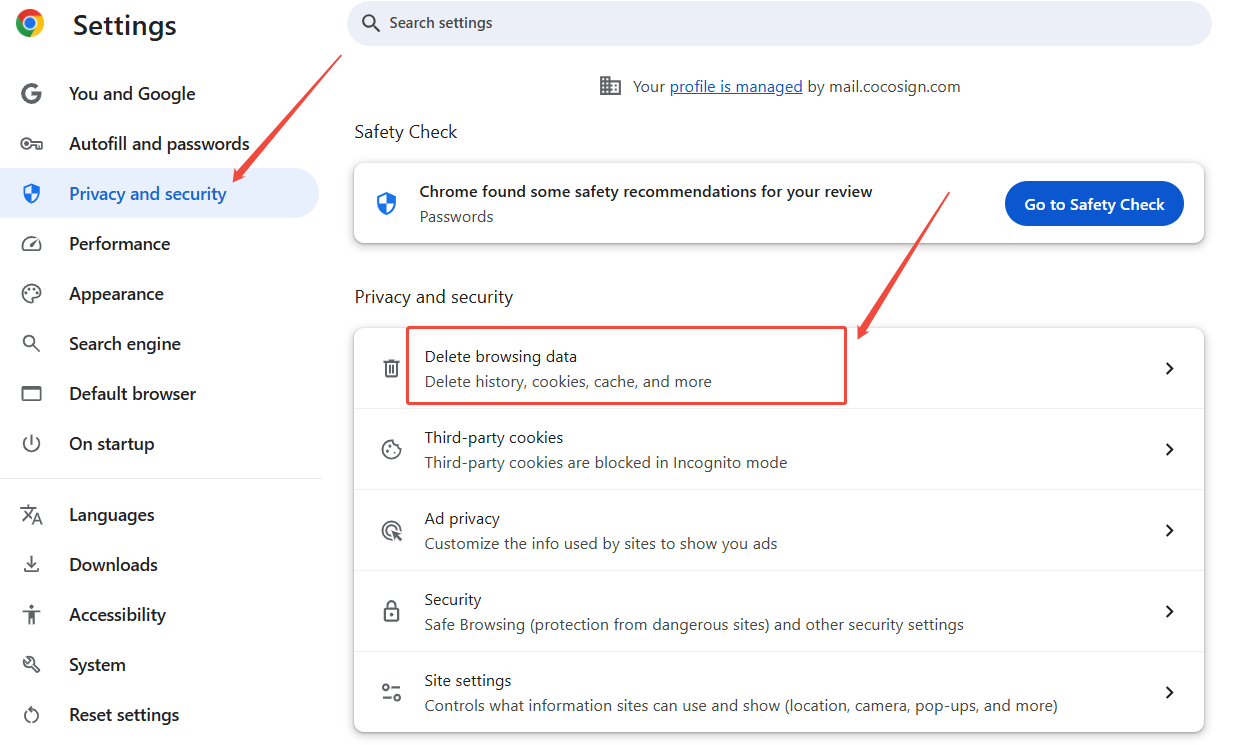This screenshot has height=745, width=1236.
Task: Expand Delete browsing data with its chevron
Action: pyautogui.click(x=1169, y=368)
